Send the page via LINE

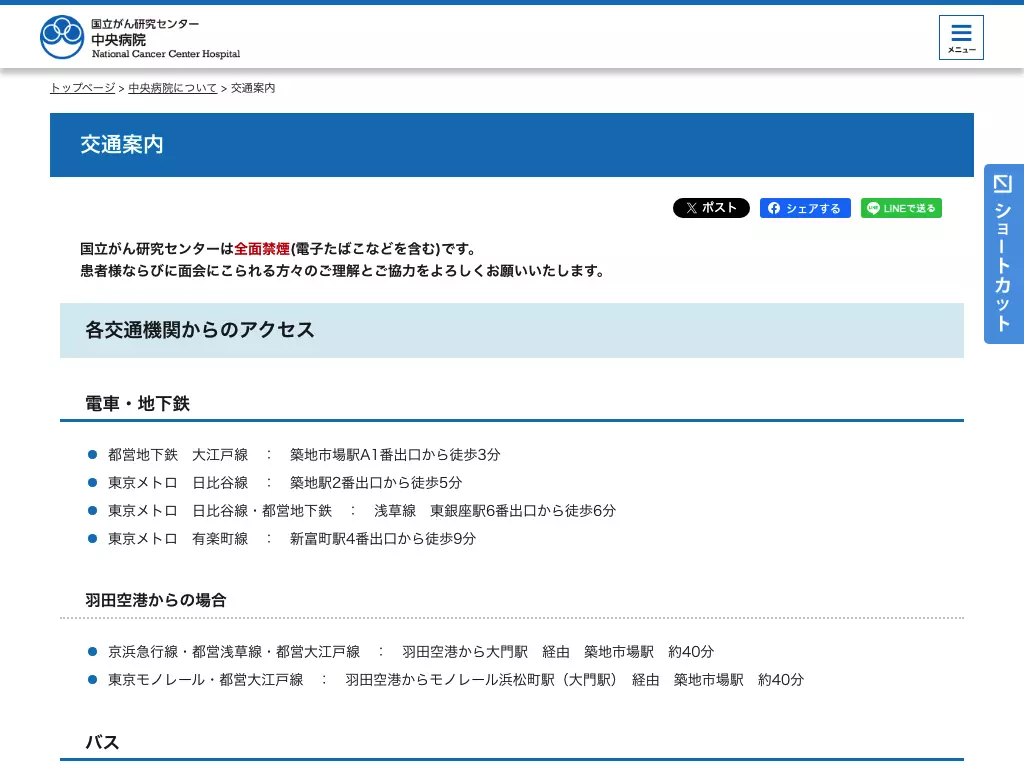[x=901, y=208]
